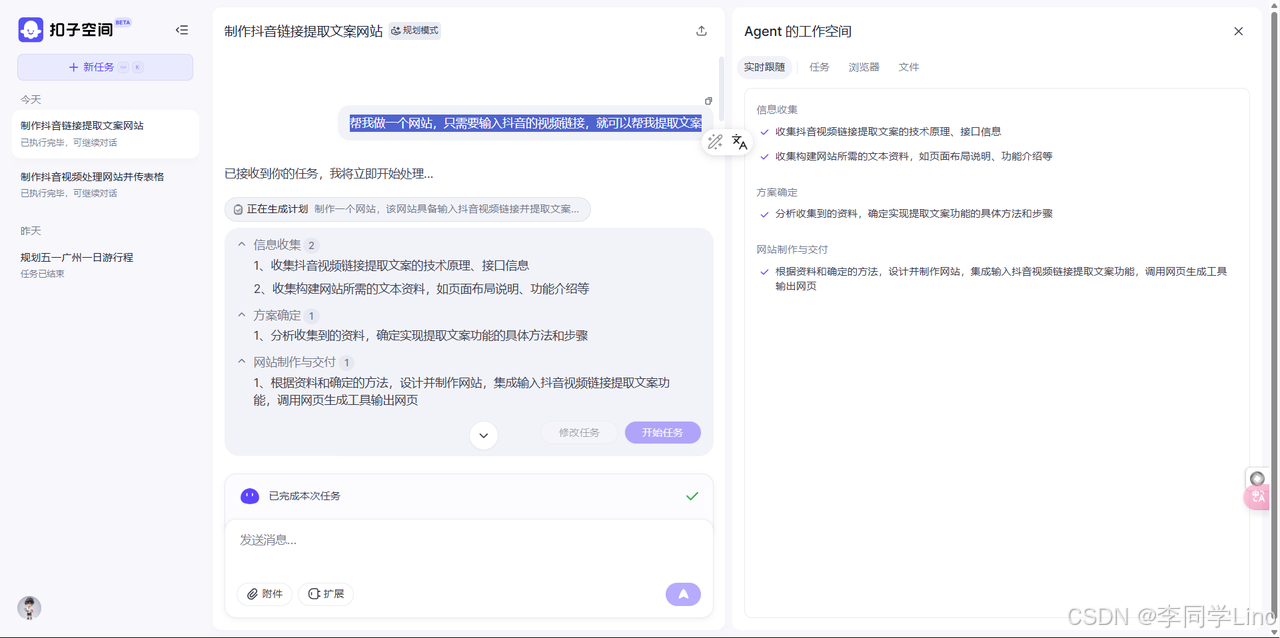Click the 昨天 group label in sidebar
1280x638 pixels.
(31, 231)
